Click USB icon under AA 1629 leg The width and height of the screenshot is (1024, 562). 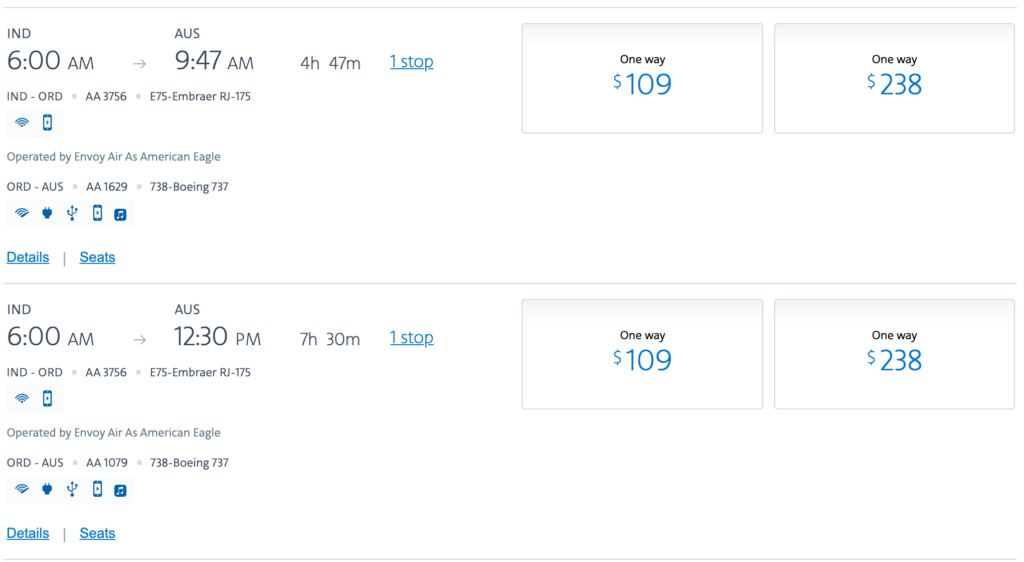point(72,213)
